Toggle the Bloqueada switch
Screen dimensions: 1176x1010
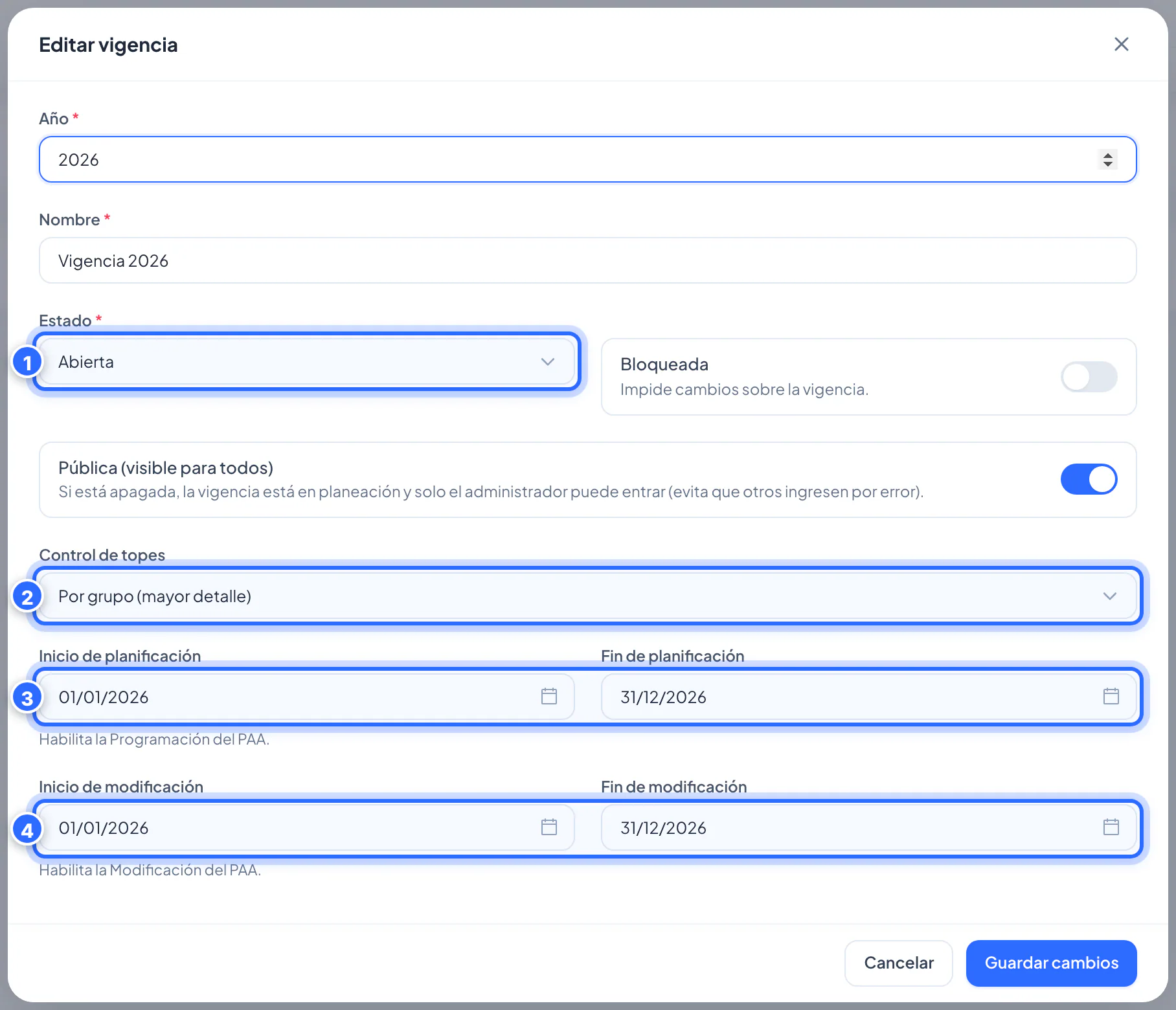pyautogui.click(x=1089, y=377)
